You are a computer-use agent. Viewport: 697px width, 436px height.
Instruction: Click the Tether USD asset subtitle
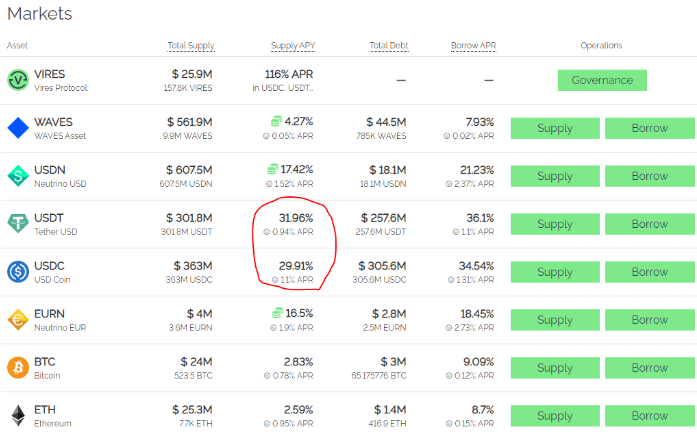(56, 232)
